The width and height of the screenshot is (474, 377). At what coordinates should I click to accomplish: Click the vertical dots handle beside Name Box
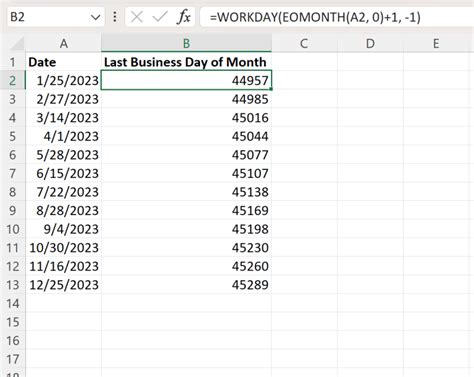point(115,17)
